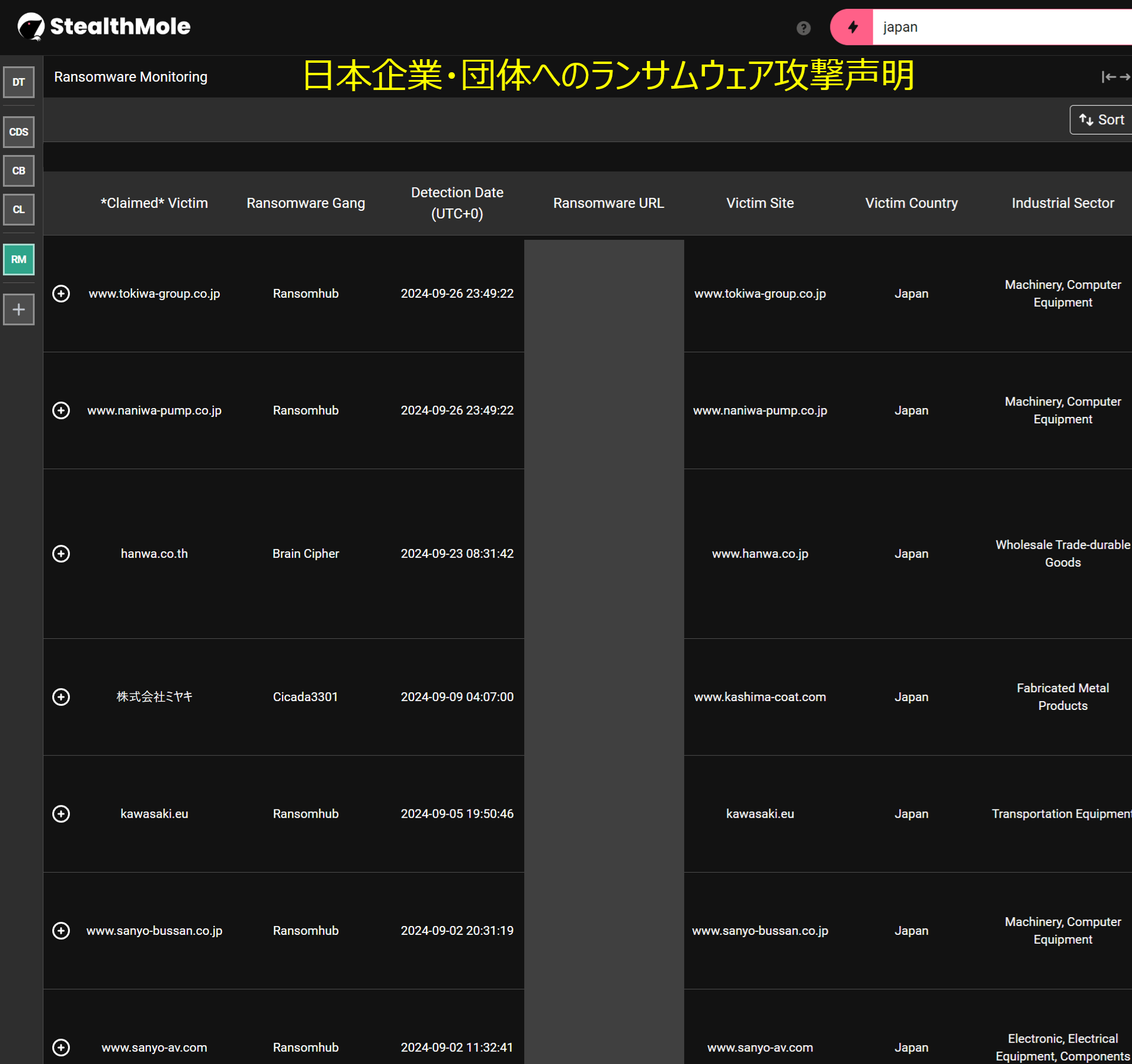The height and width of the screenshot is (1064, 1132).
Task: Select the RM Ransomware Monitoring module
Action: (19, 259)
